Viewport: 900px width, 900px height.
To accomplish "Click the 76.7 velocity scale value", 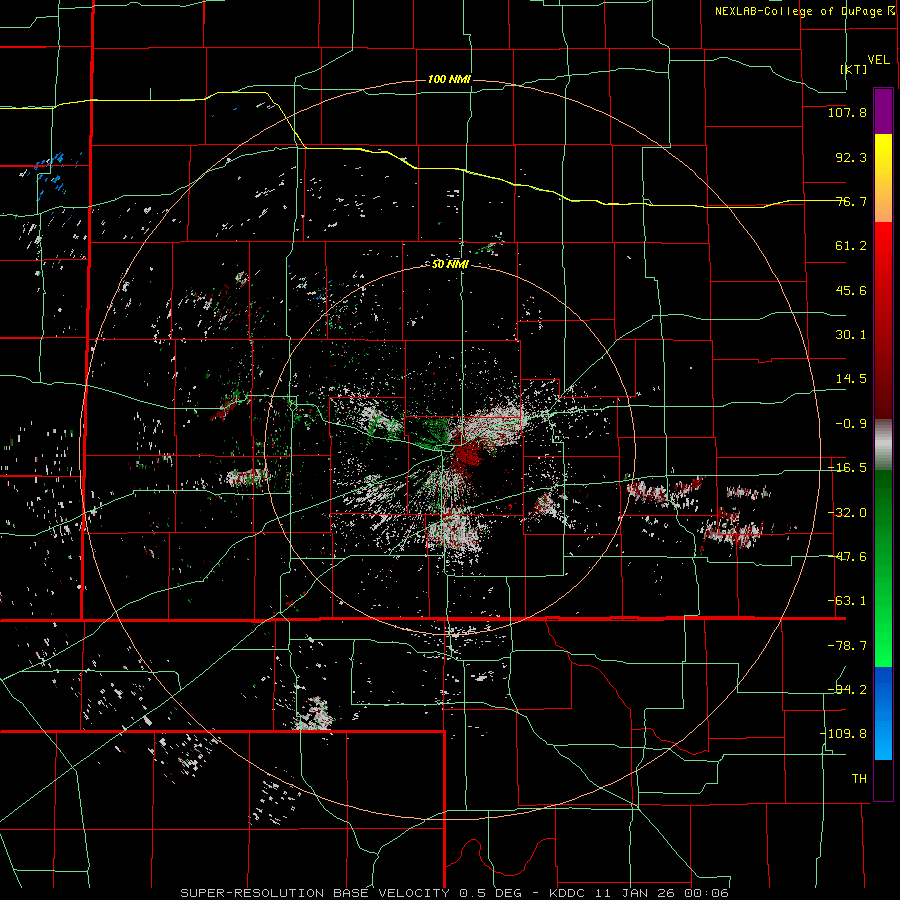I will pyautogui.click(x=851, y=201).
